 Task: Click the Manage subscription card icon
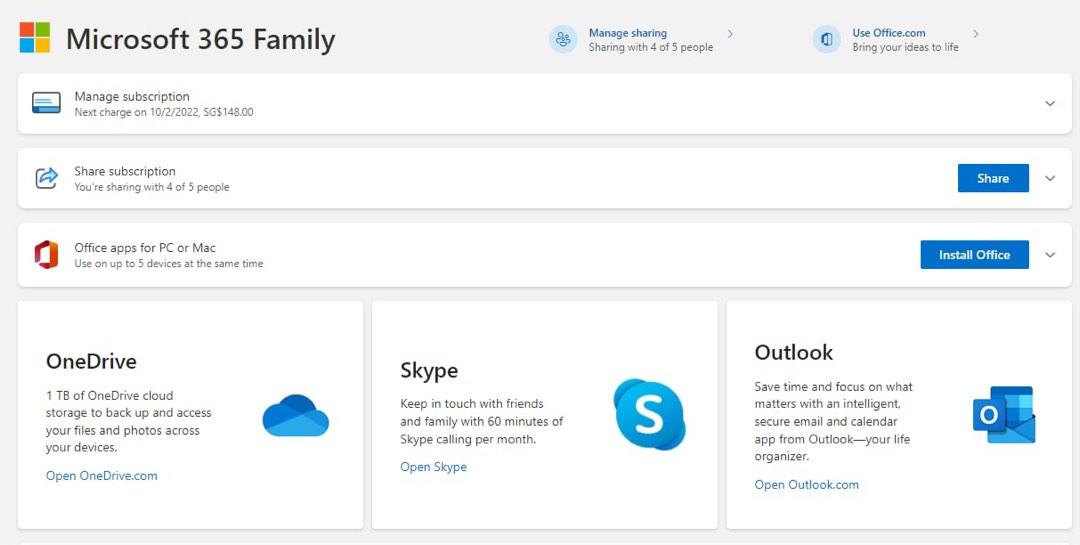tap(46, 103)
